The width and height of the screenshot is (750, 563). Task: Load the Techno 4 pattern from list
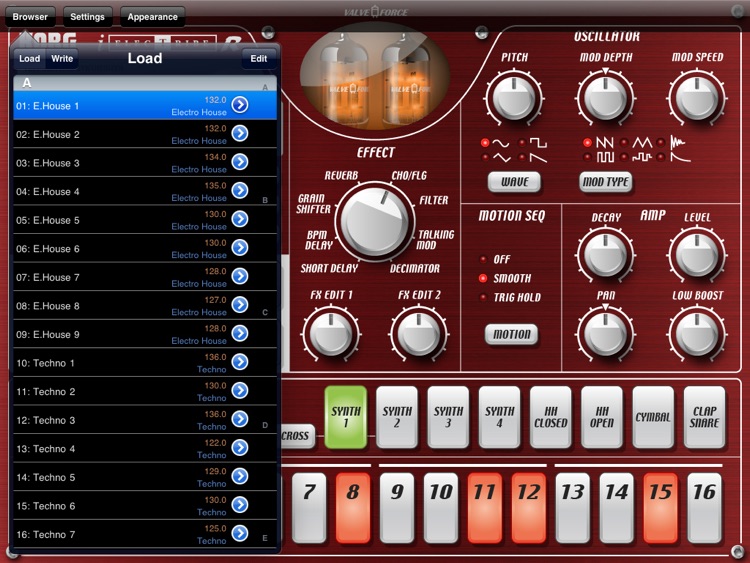[x=120, y=448]
